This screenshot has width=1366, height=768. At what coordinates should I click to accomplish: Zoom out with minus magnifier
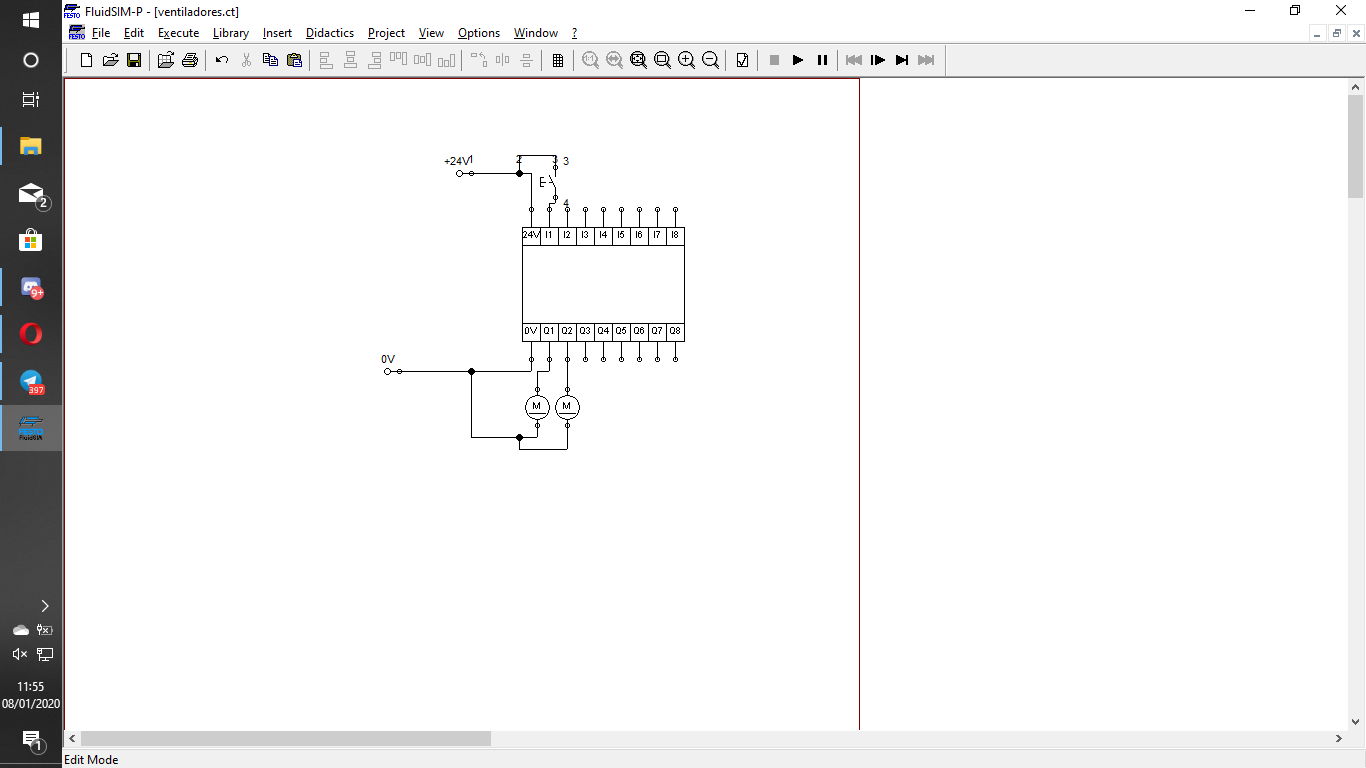tap(710, 60)
